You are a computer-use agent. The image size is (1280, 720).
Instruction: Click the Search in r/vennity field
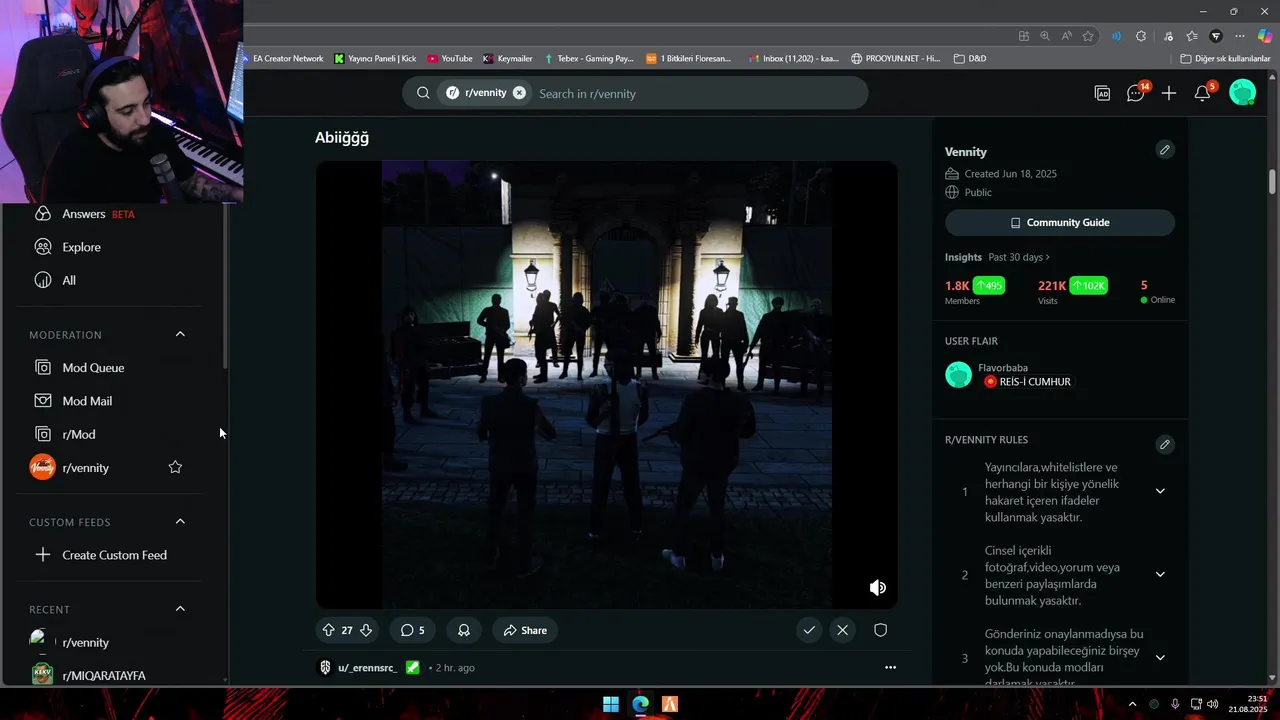coord(697,93)
